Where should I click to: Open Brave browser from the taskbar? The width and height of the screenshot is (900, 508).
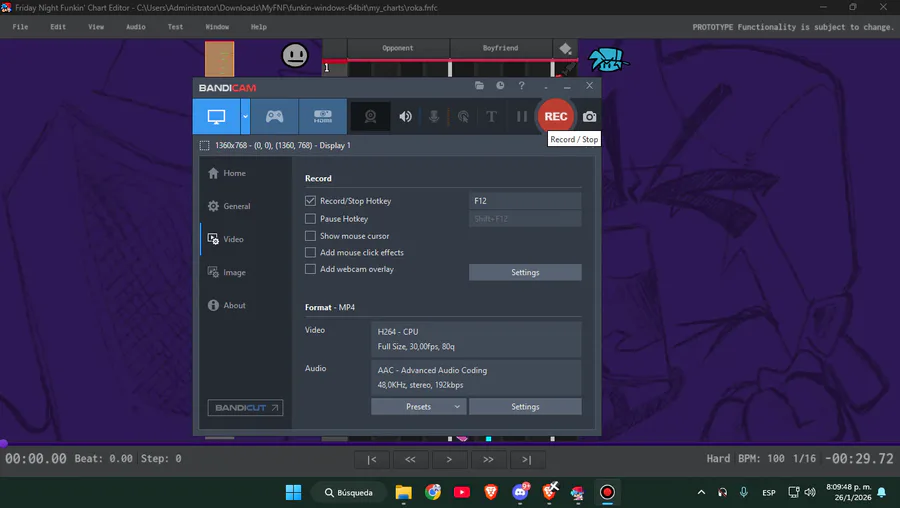point(491,493)
